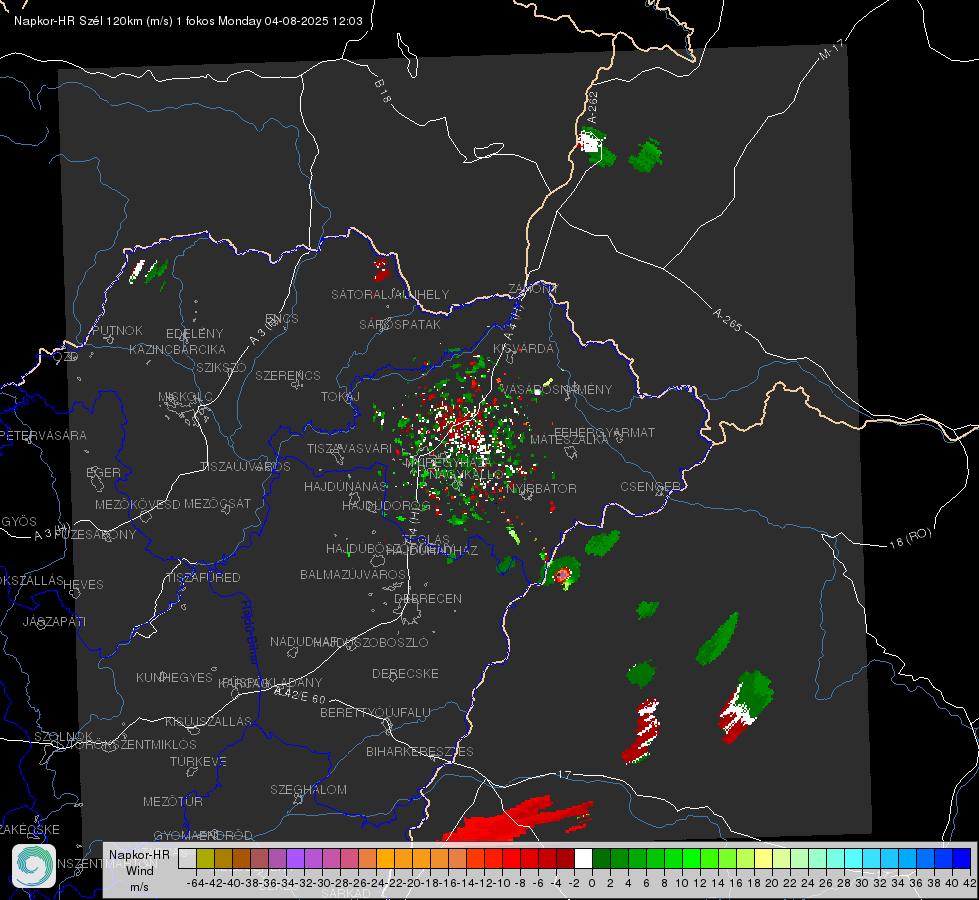Select the SÁROSPATAK label
This screenshot has height=900, width=979.
coord(400,324)
